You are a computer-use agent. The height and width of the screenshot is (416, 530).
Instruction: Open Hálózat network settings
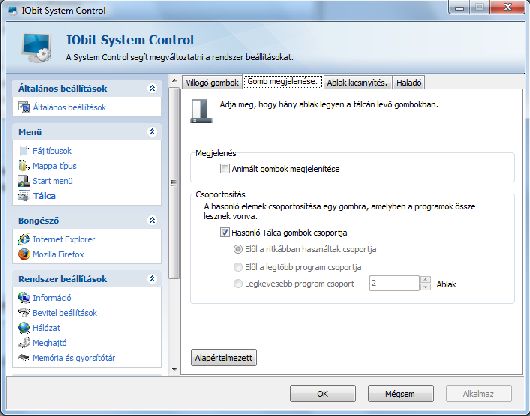tap(46, 328)
